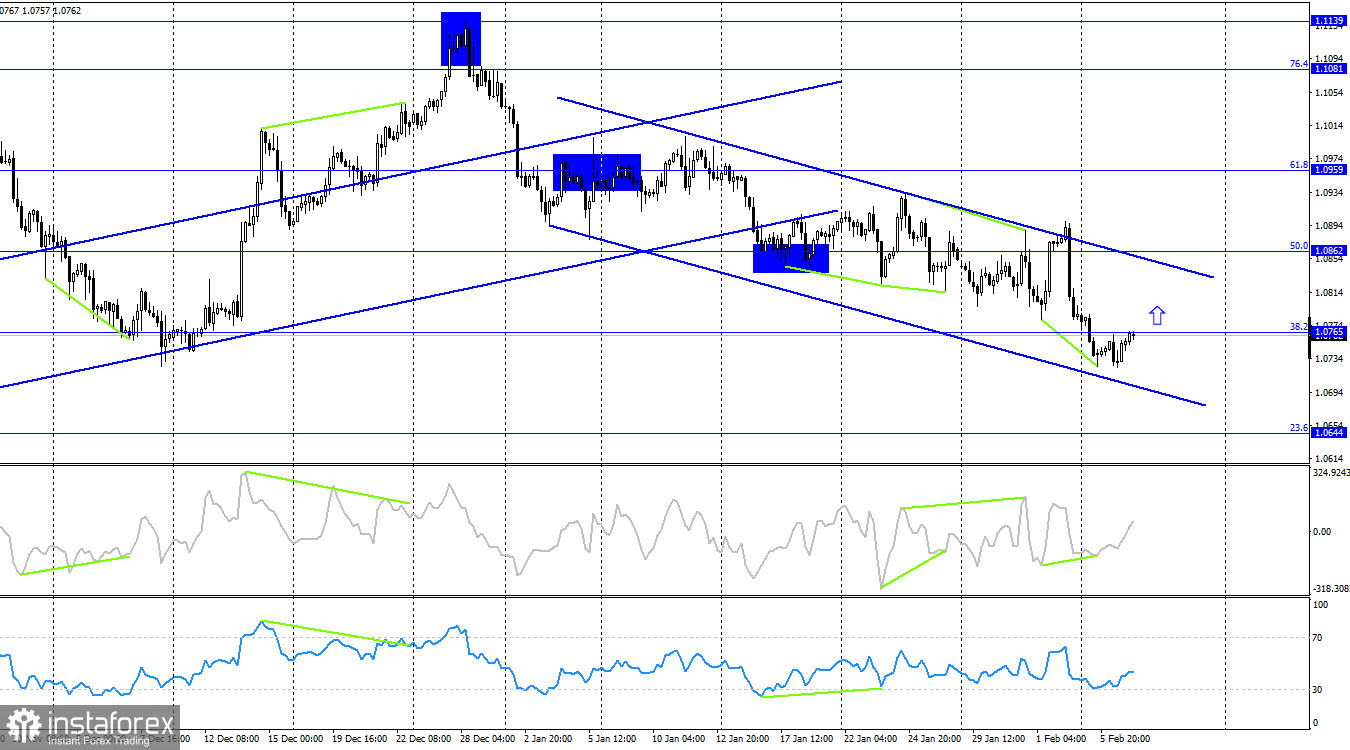Click the 1.0934 price axis value
The width and height of the screenshot is (1350, 750).
[1329, 192]
